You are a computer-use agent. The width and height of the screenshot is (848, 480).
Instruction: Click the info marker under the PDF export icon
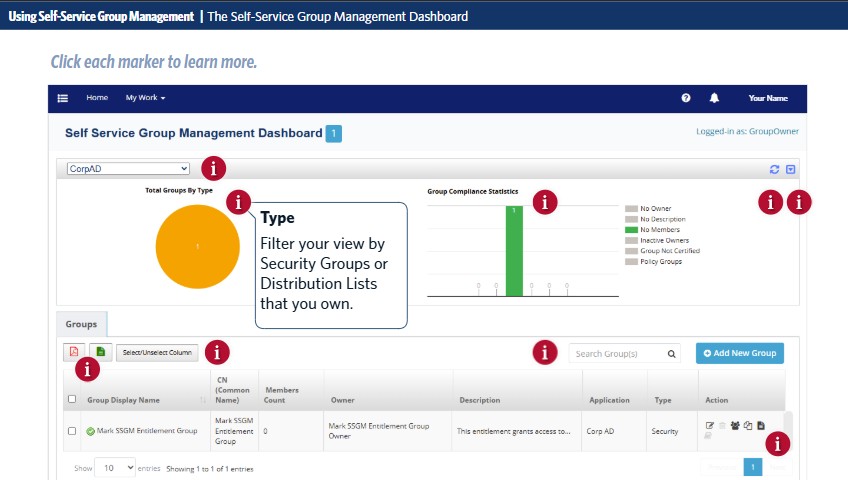coord(87,370)
